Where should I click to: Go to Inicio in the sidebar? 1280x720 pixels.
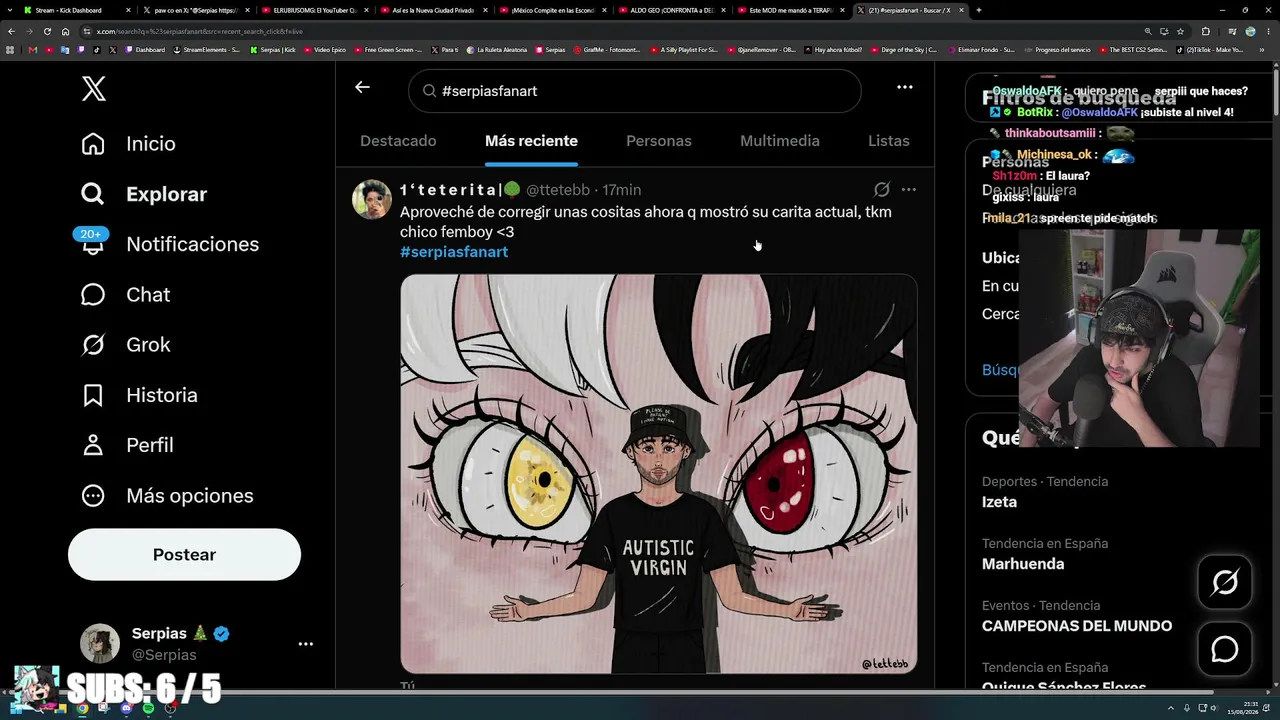[x=128, y=144]
